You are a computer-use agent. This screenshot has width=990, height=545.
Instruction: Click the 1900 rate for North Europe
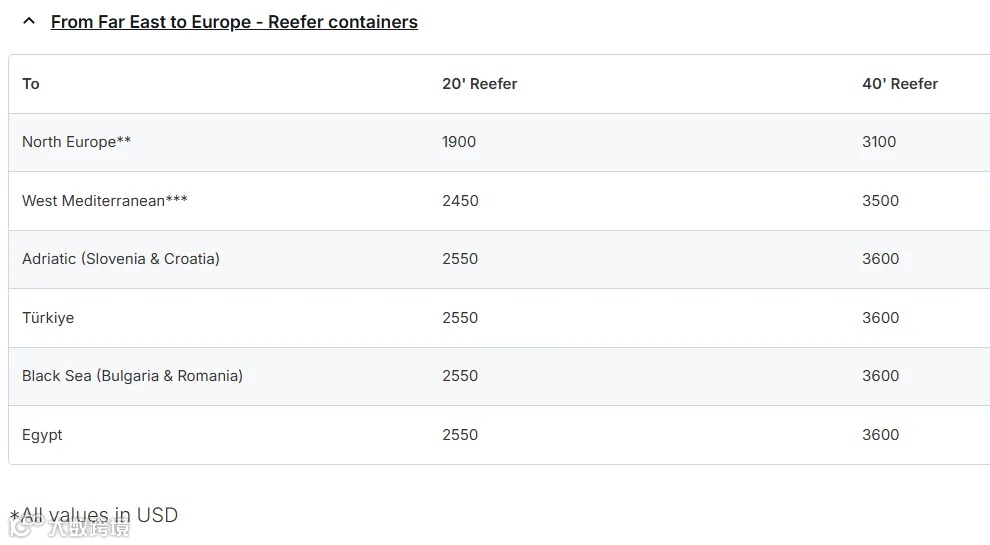459,142
